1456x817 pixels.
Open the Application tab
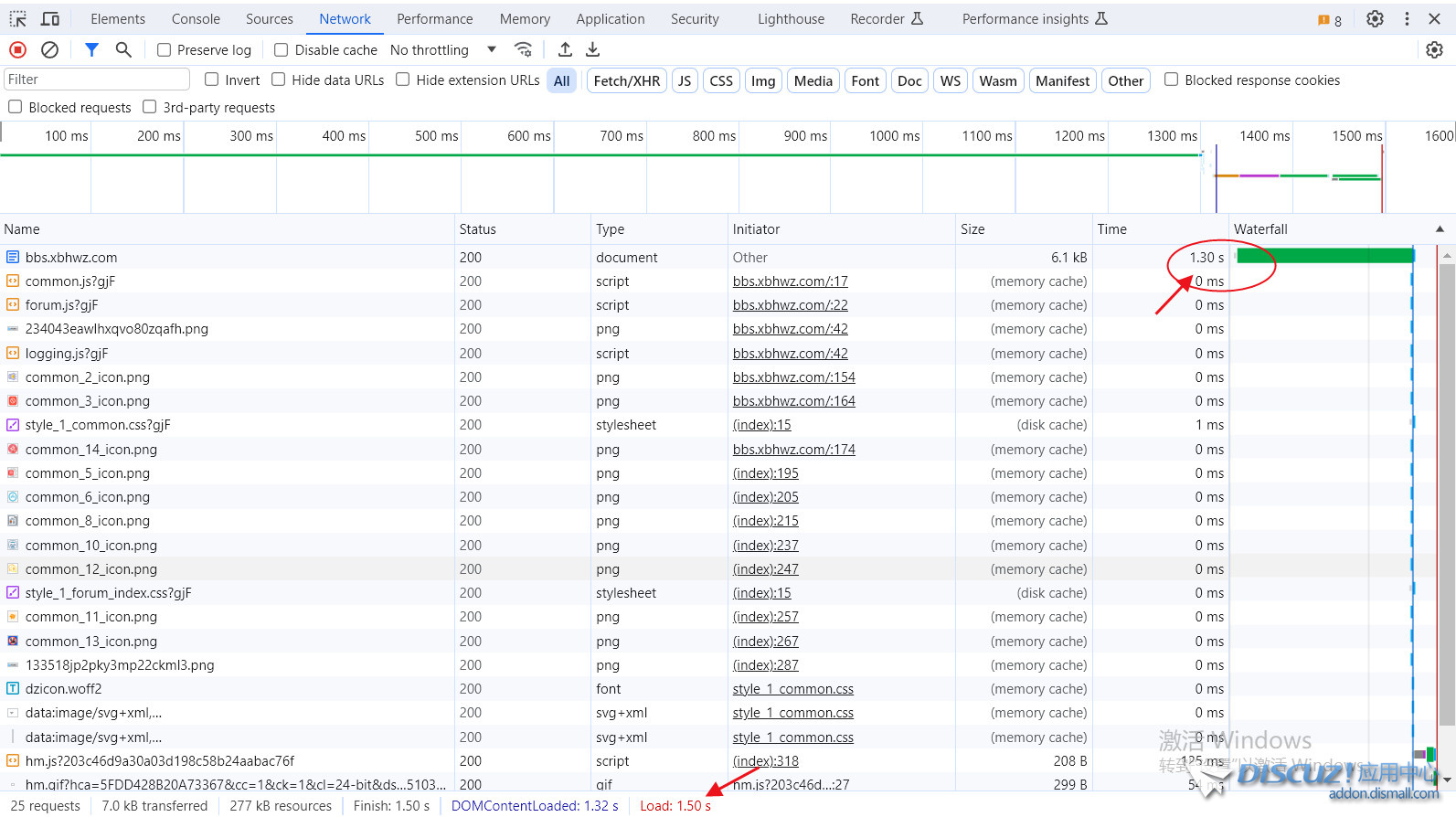point(611,19)
